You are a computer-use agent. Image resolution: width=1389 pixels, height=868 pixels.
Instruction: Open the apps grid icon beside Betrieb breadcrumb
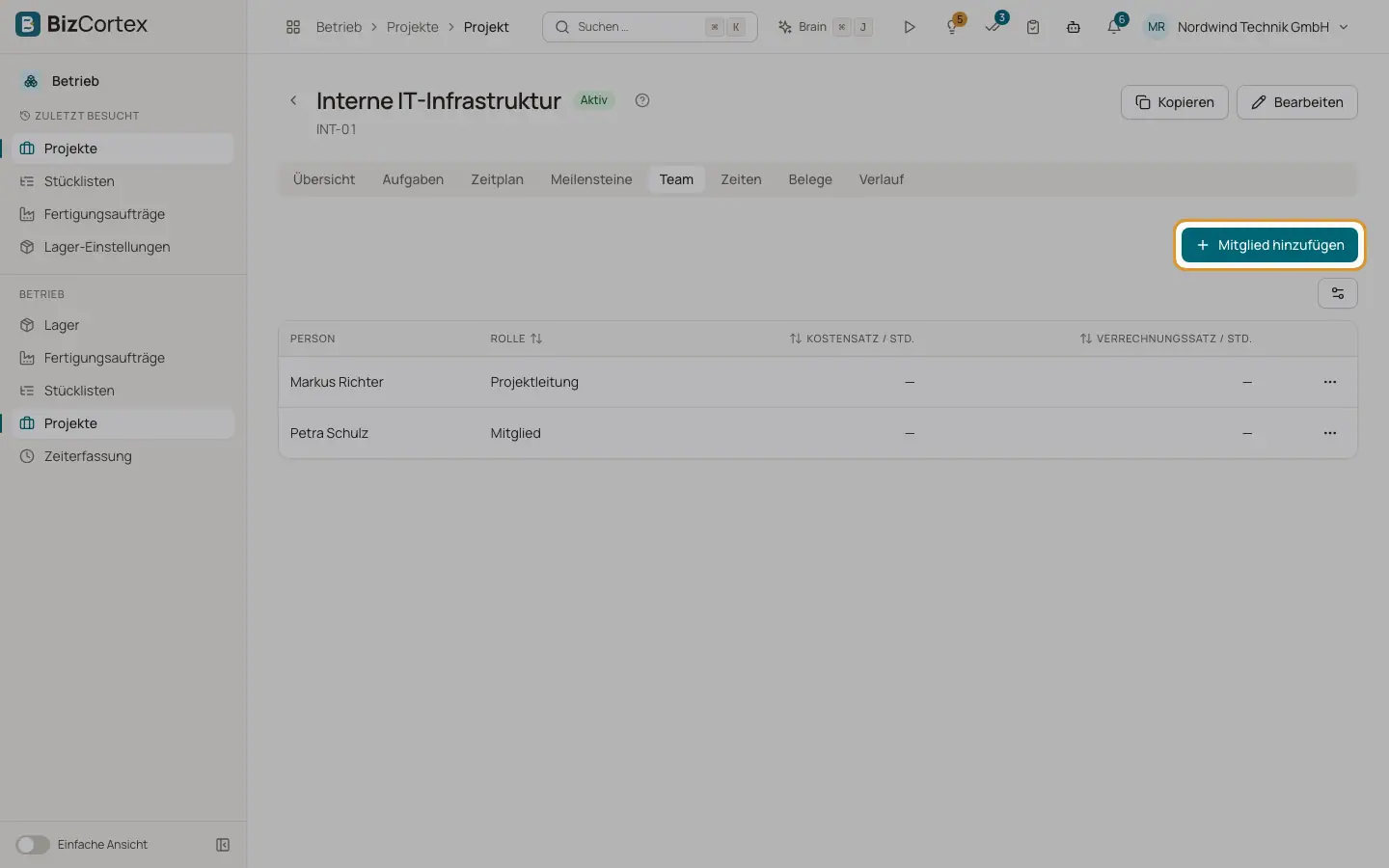pyautogui.click(x=293, y=27)
